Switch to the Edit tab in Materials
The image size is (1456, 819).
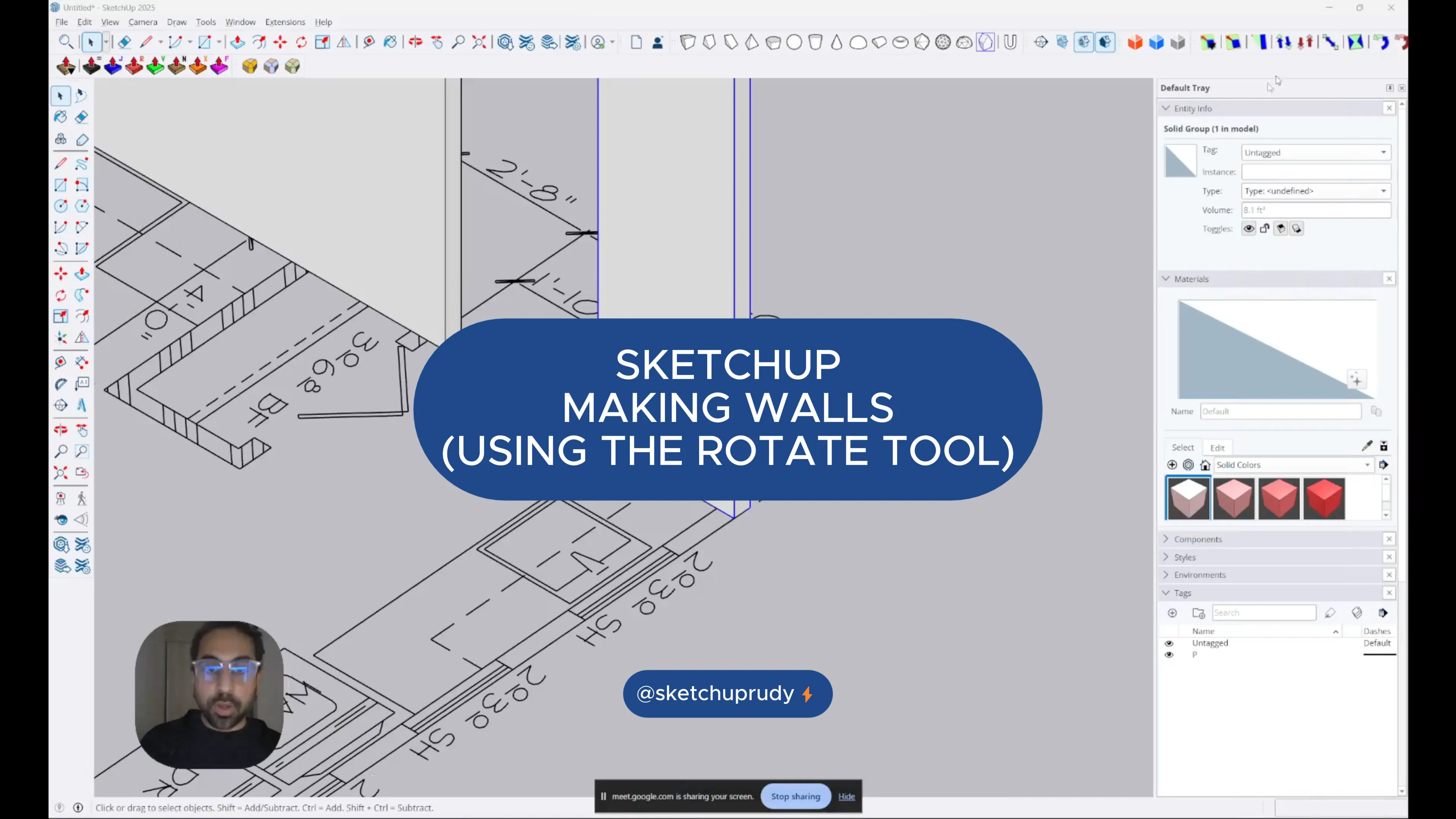[1217, 448]
